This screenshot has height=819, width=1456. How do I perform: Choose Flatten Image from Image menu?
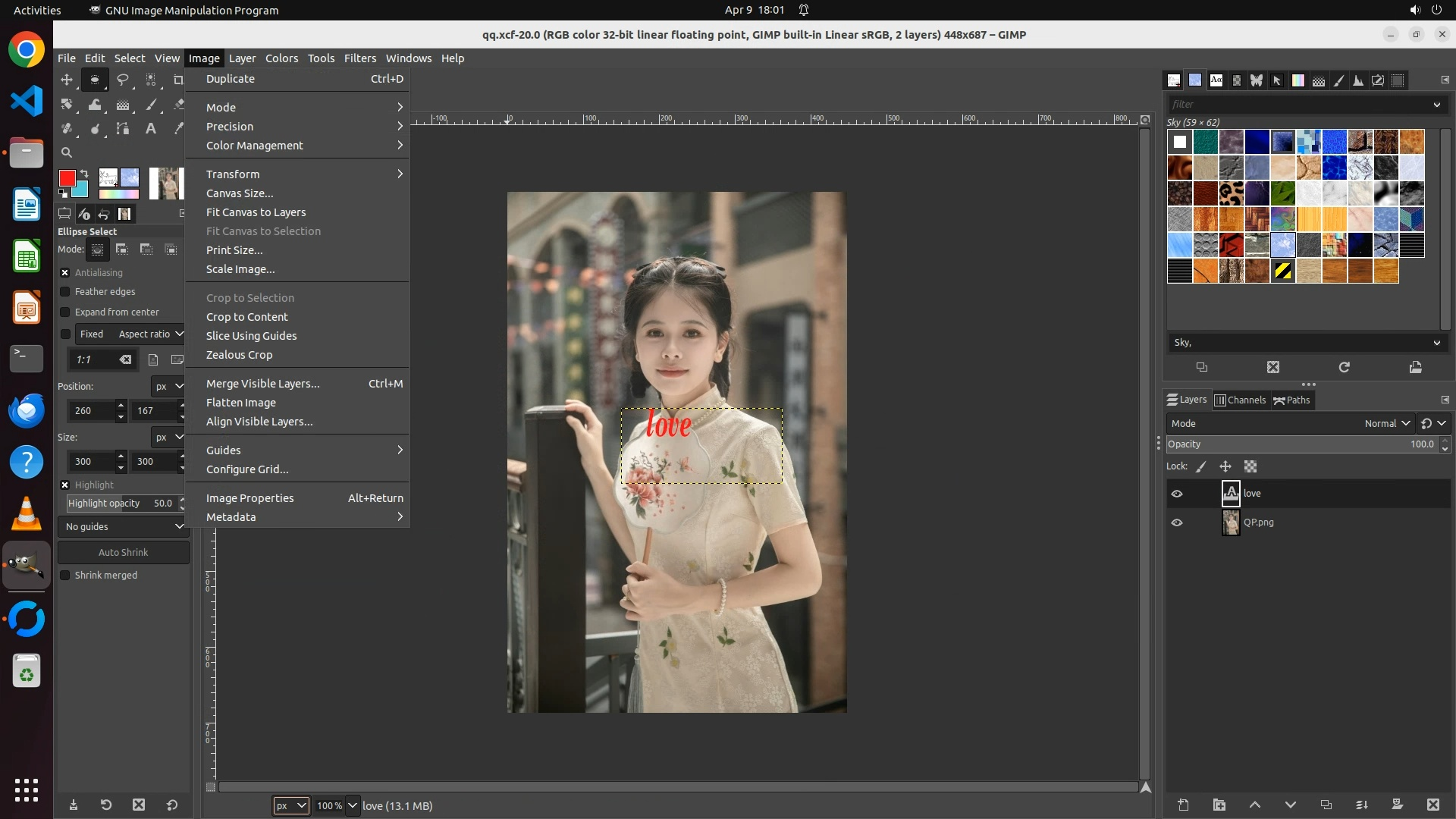tap(241, 403)
